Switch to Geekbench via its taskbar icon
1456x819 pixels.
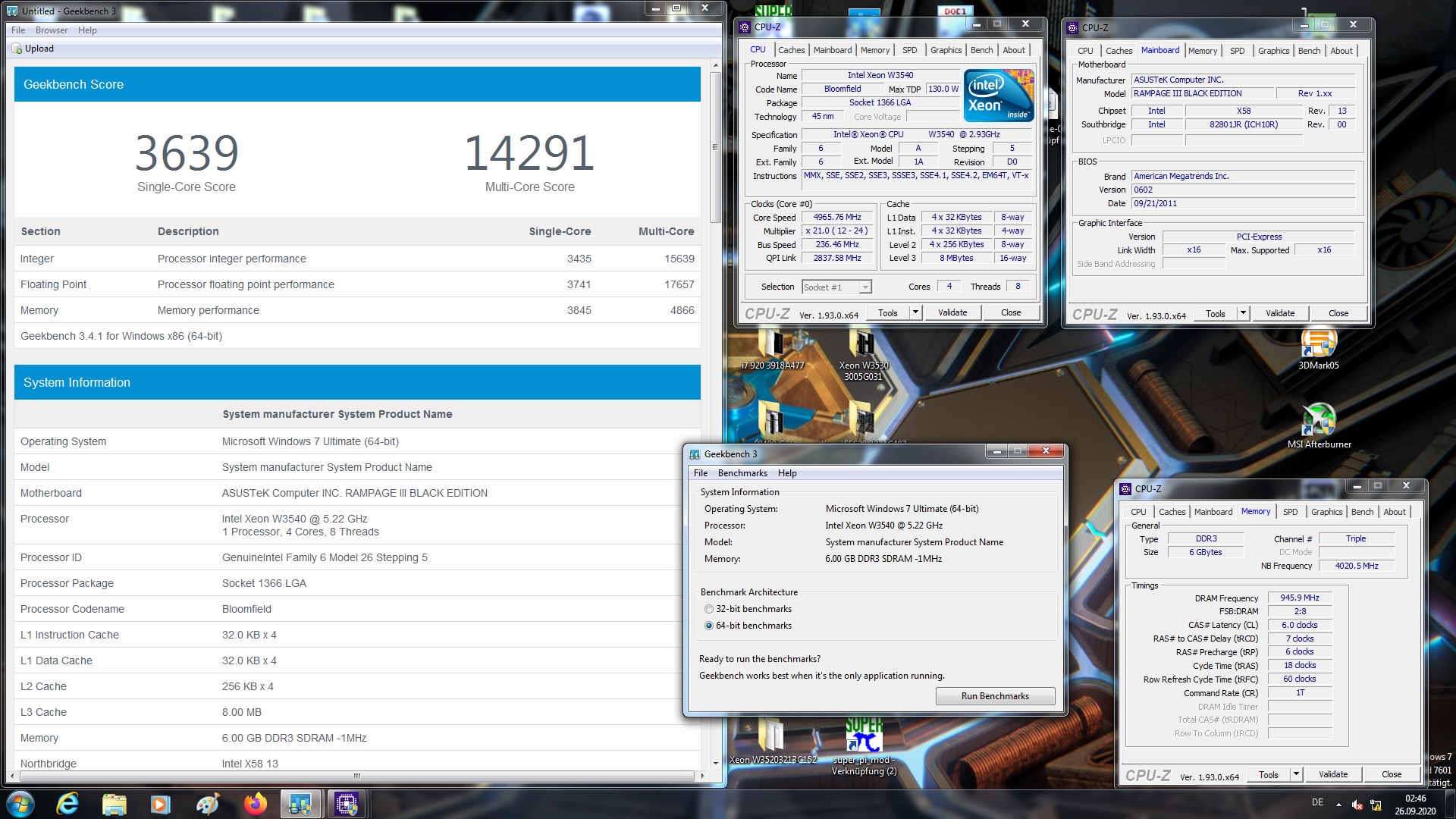click(301, 804)
